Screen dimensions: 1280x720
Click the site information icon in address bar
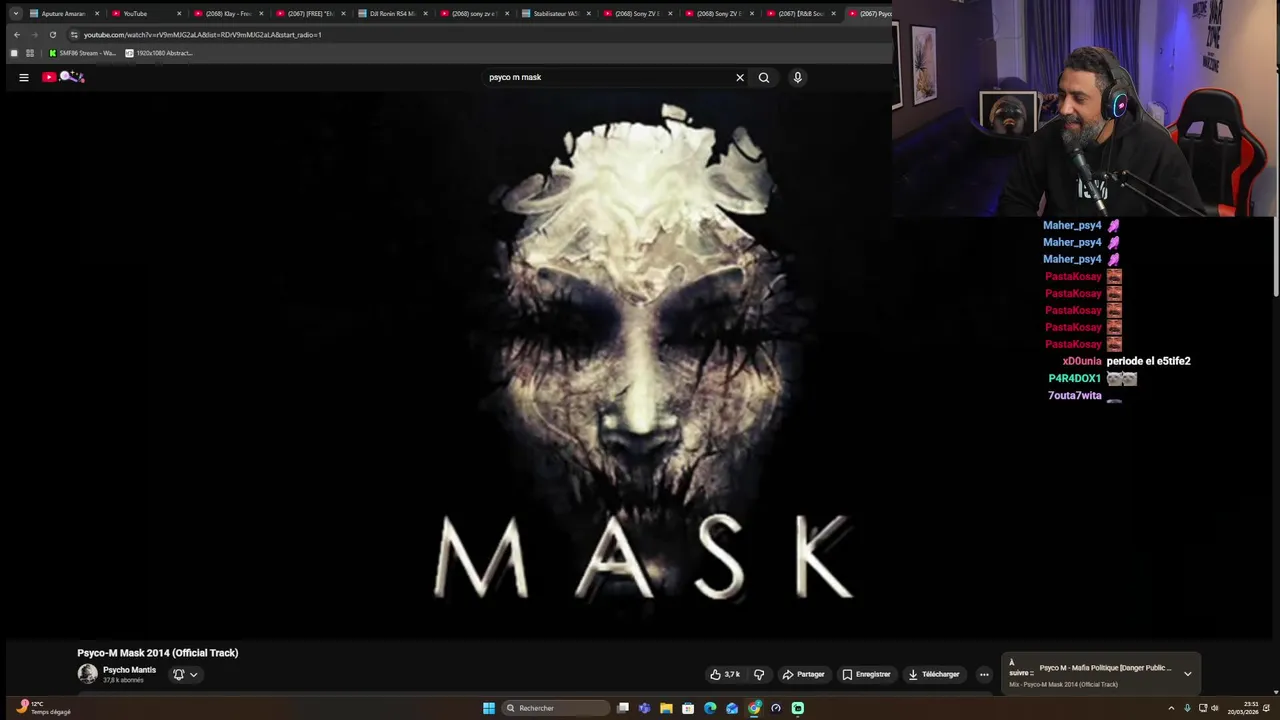(x=74, y=34)
